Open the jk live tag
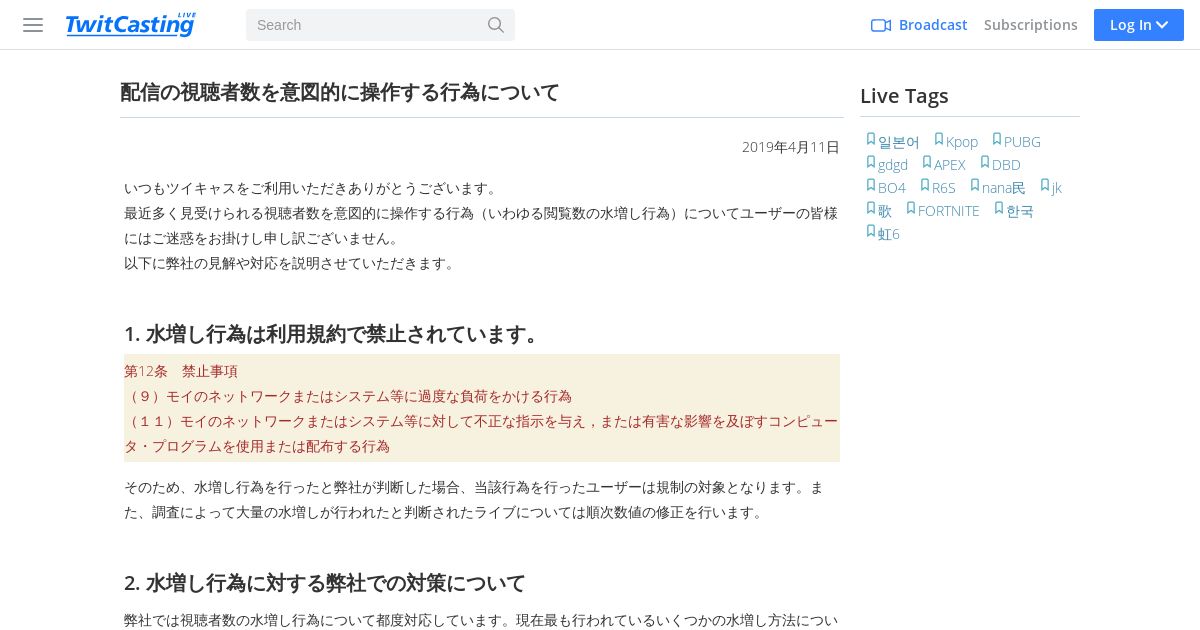 [x=1057, y=188]
